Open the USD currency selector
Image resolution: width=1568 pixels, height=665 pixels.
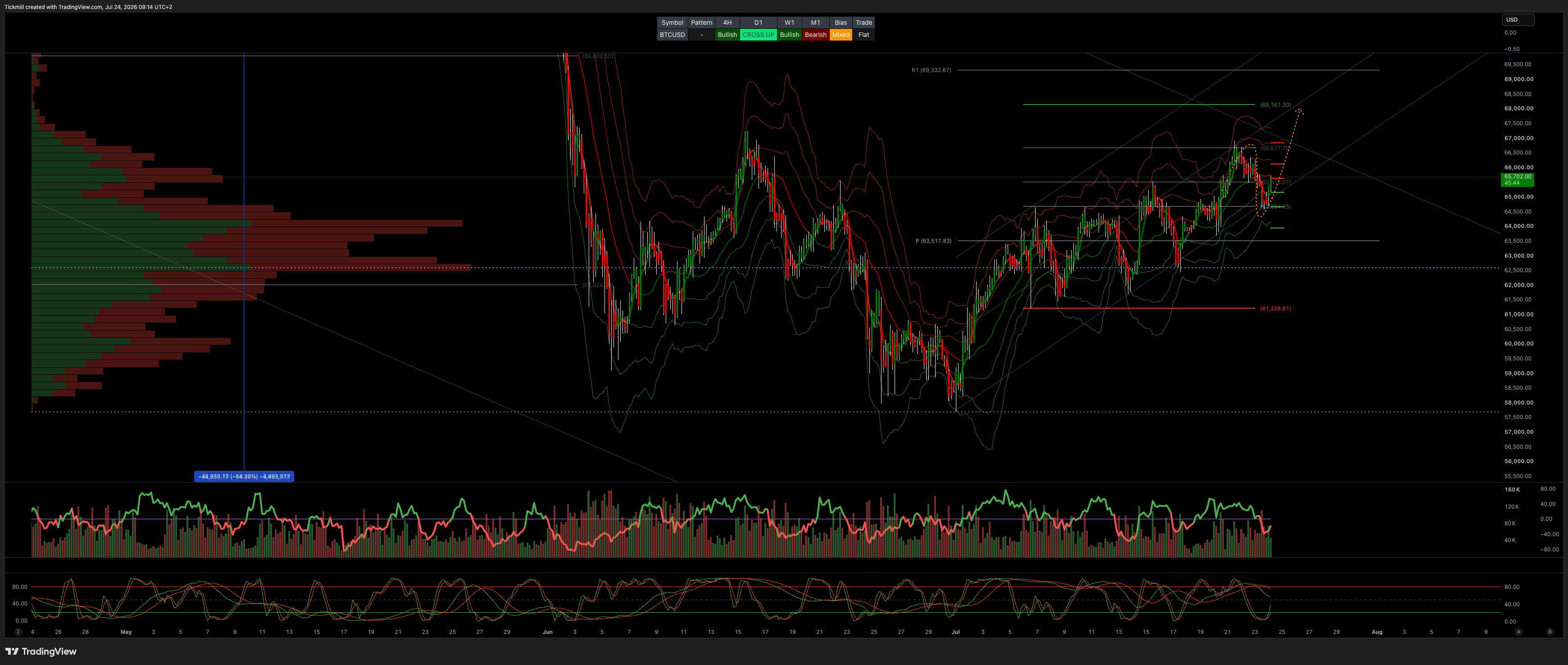coord(1518,19)
